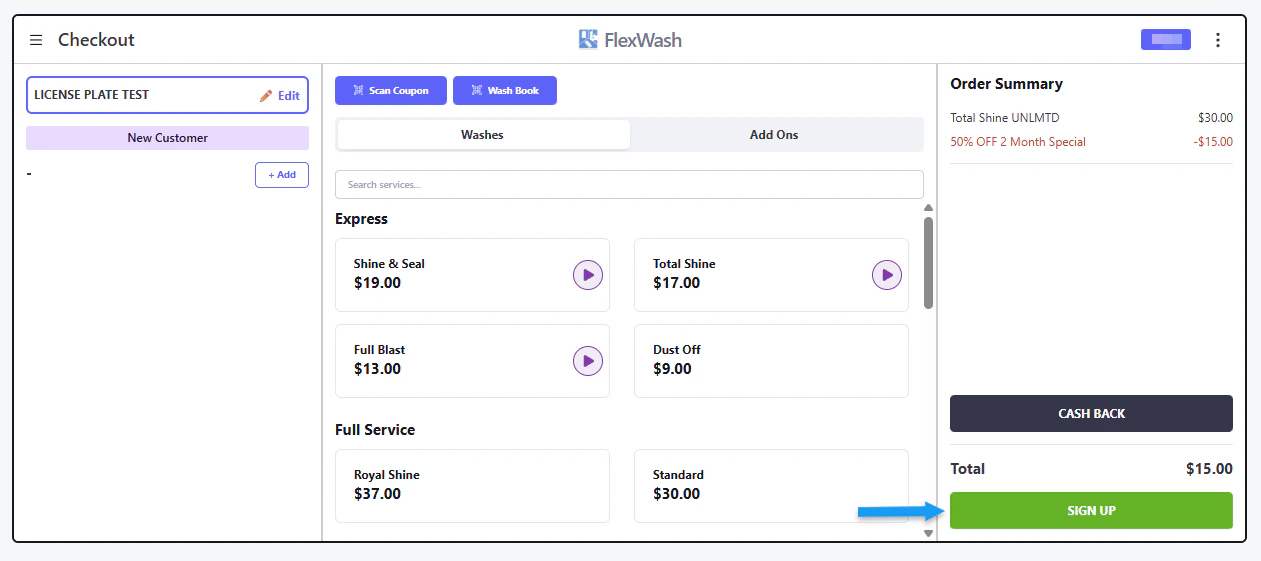Image resolution: width=1261 pixels, height=561 pixels.
Task: Select the Standard $30.00 service
Action: (x=771, y=486)
